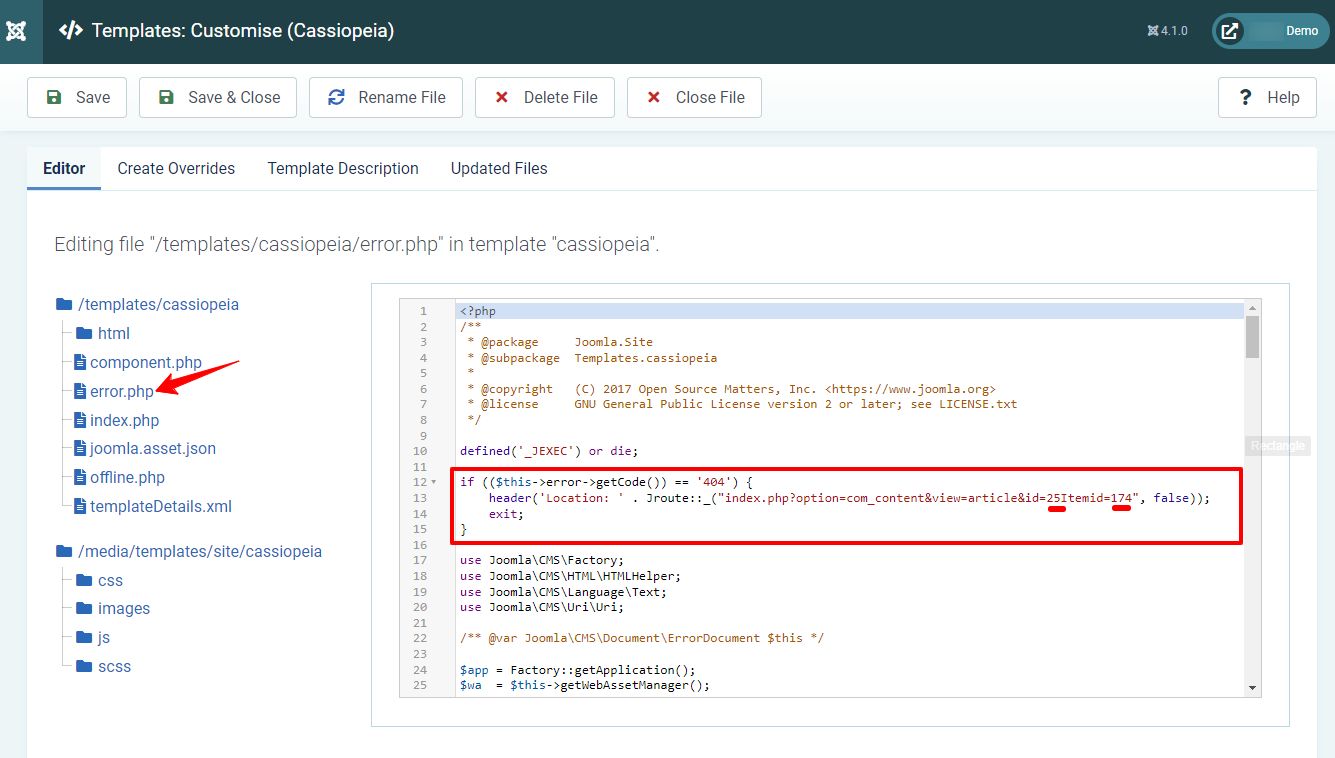Viewport: 1335px width, 758px height.
Task: Open the Demo site preview link
Action: click(1270, 31)
